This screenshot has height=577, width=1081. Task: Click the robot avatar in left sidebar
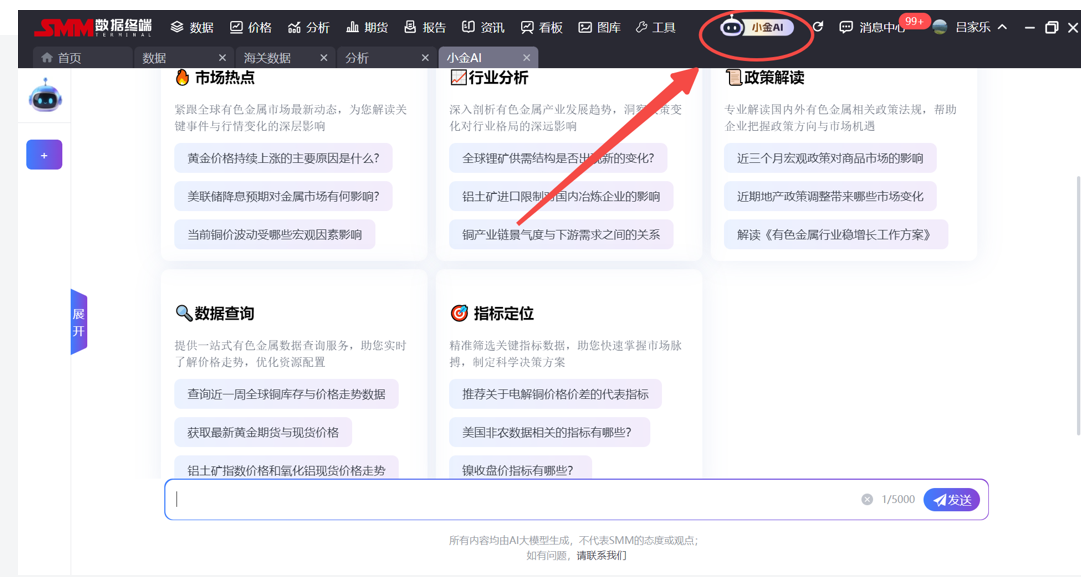click(x=44, y=96)
